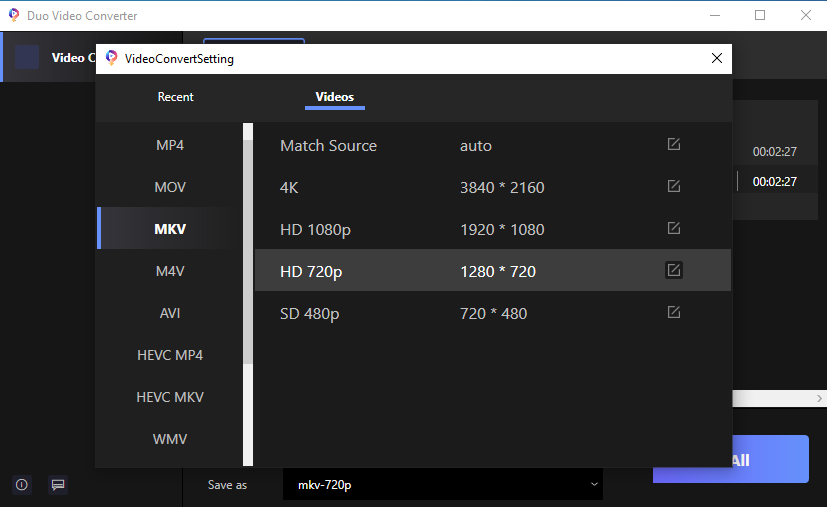Maximize the Duo Video Converter window
The height and width of the screenshot is (507, 827).
click(760, 15)
